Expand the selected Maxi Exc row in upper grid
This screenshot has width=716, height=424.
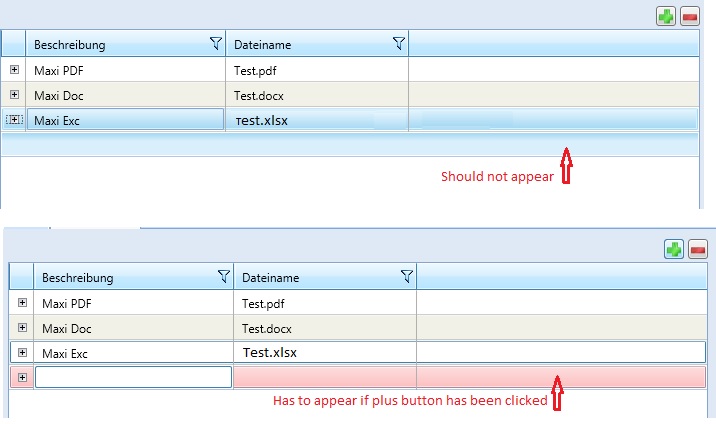(x=14, y=120)
